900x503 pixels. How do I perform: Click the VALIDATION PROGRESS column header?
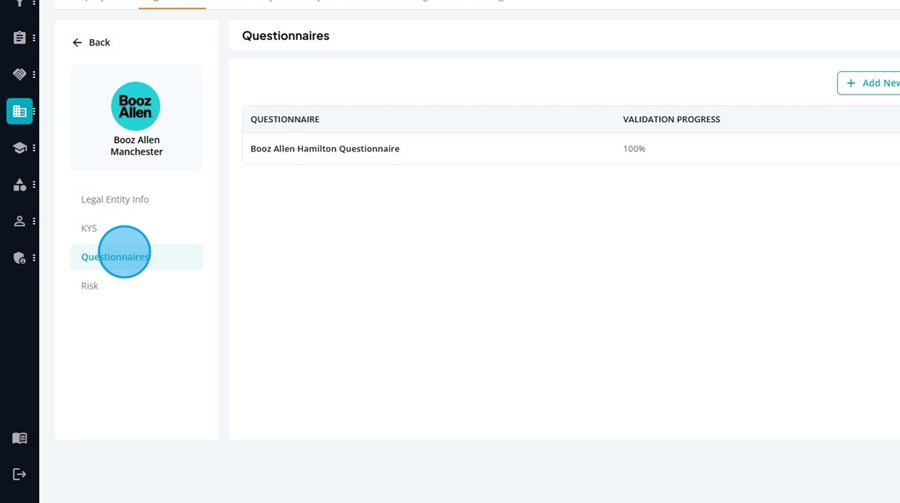[672, 119]
